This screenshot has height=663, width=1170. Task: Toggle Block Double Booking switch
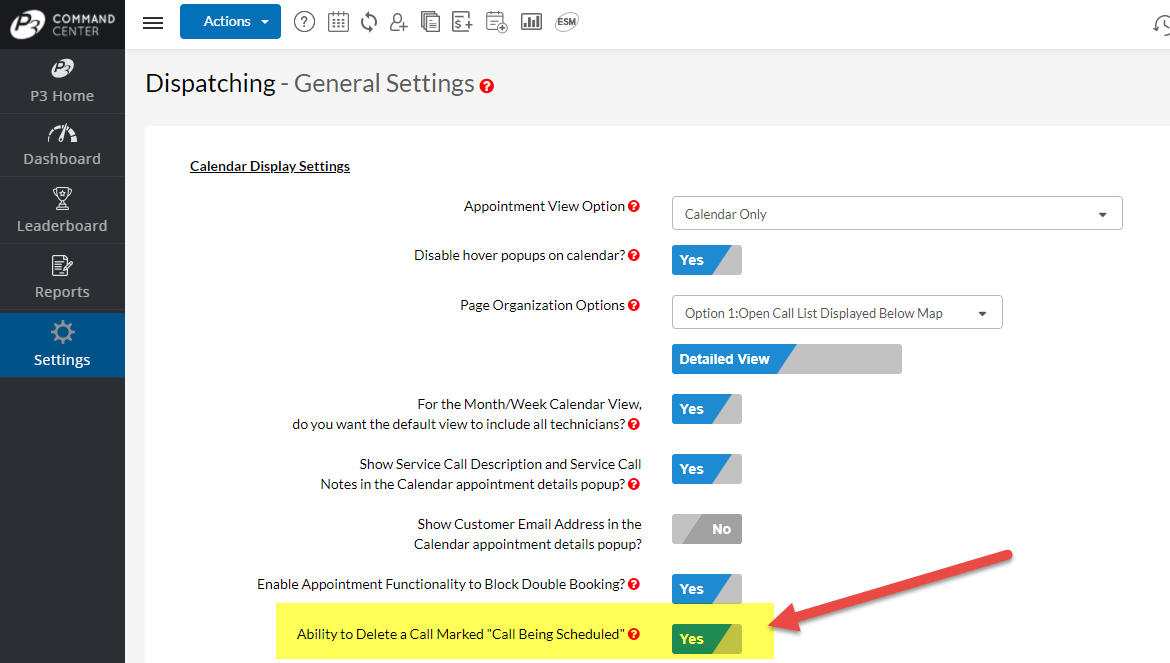(x=706, y=589)
